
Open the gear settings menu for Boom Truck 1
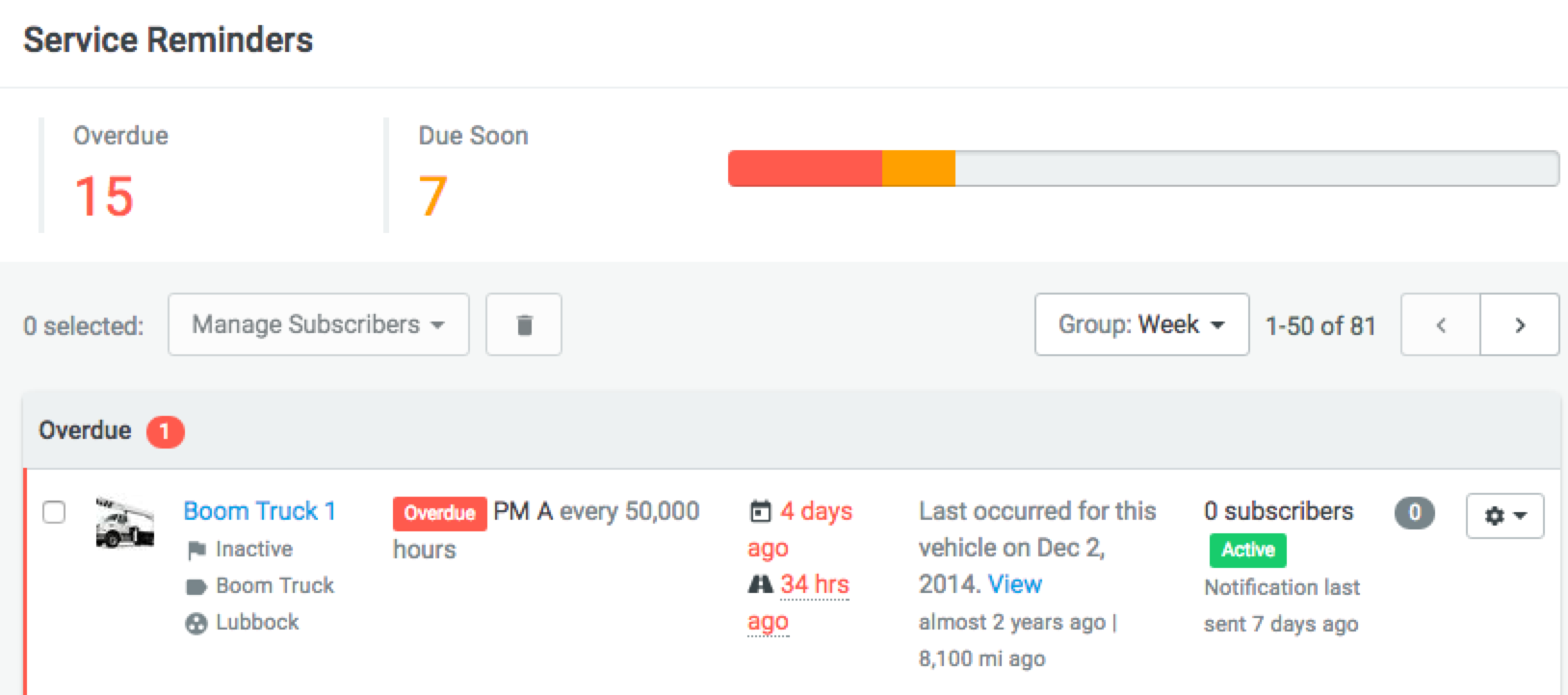tap(1504, 516)
